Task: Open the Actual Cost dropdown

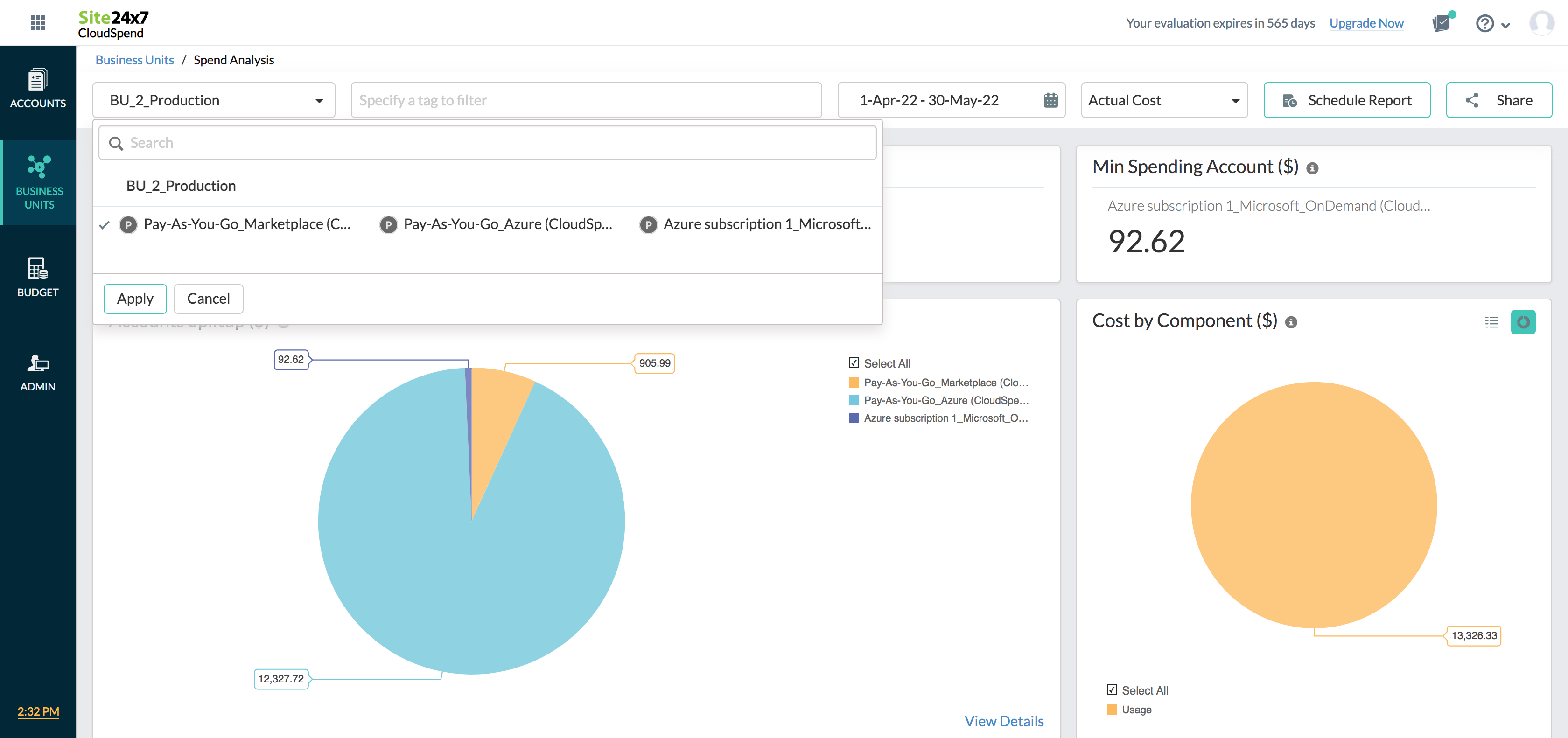Action: [x=1163, y=100]
